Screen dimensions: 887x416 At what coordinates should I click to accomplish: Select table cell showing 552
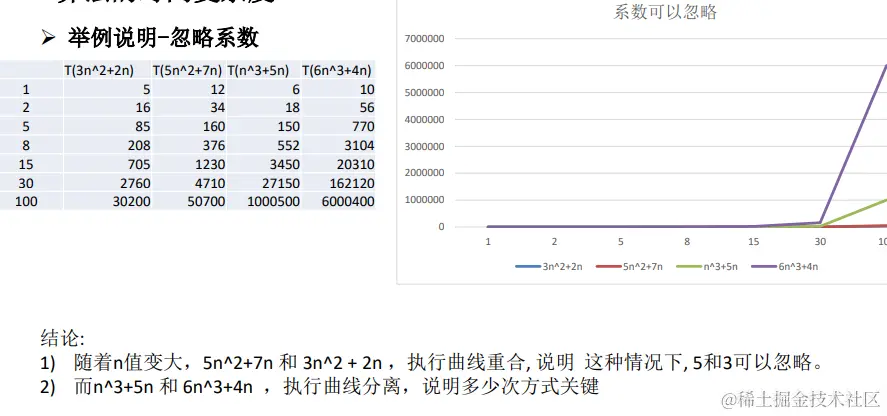[x=289, y=145]
